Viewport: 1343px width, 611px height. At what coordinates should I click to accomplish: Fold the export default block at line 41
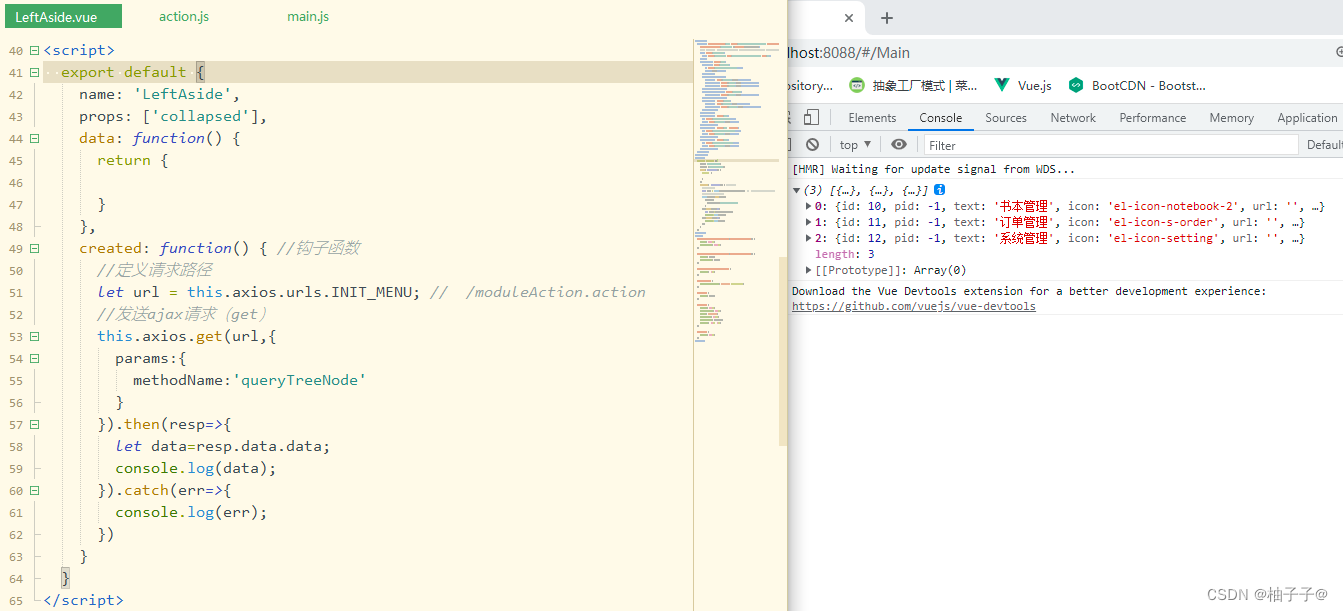coord(35,72)
